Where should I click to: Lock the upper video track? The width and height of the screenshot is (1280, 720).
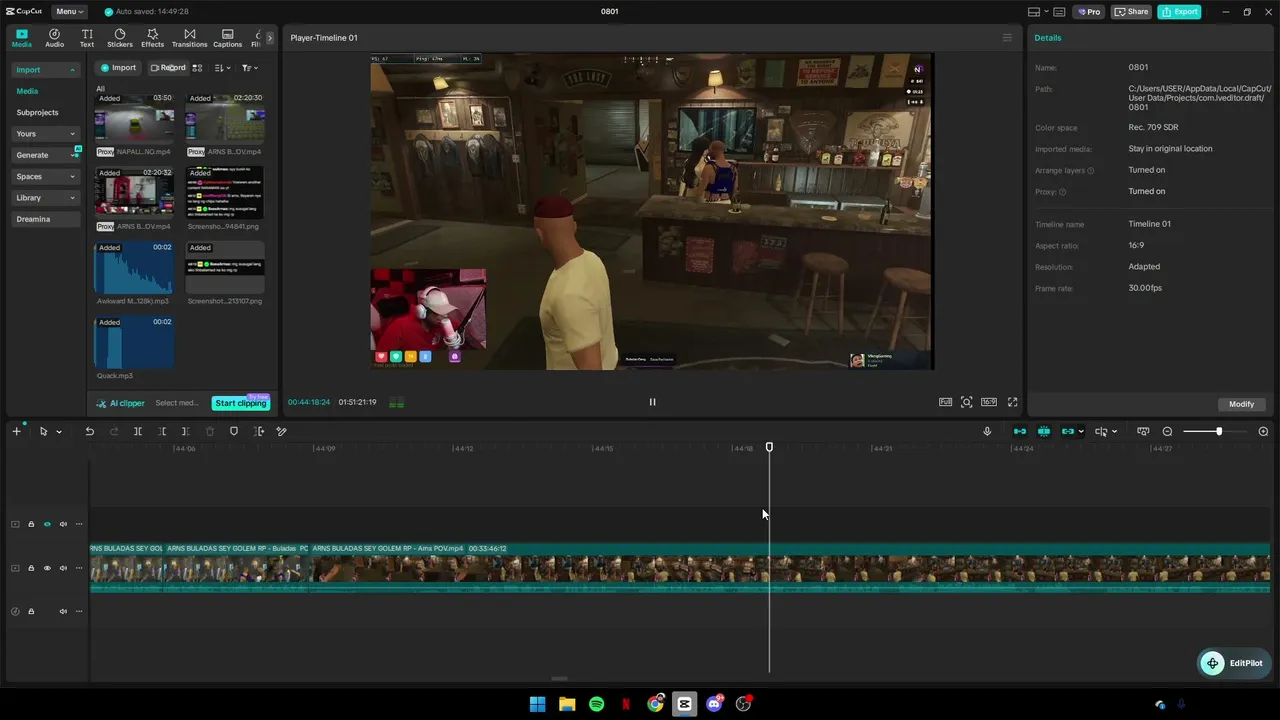point(31,524)
